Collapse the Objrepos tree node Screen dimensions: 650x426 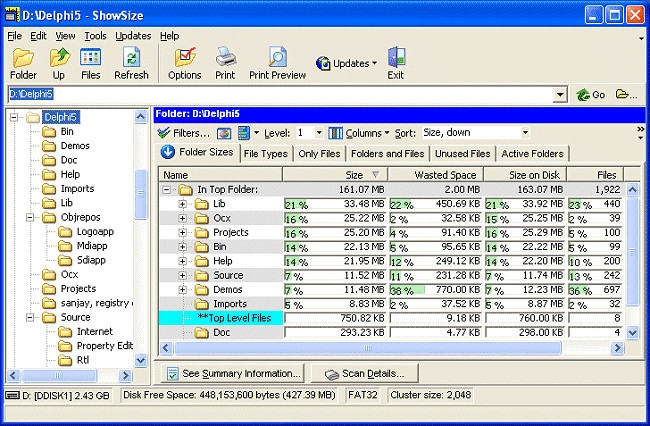pyautogui.click(x=30, y=217)
